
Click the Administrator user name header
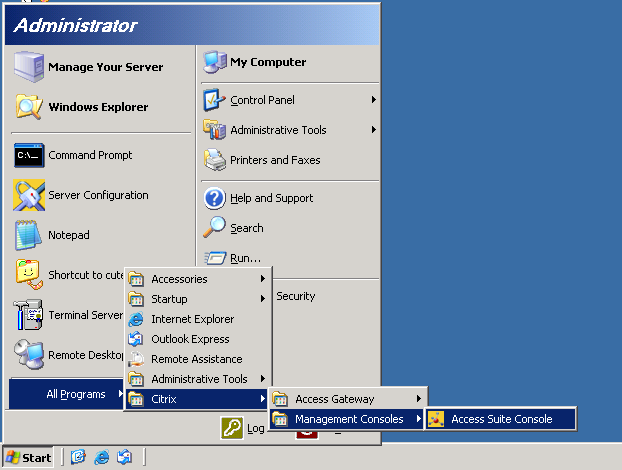[x=75, y=25]
